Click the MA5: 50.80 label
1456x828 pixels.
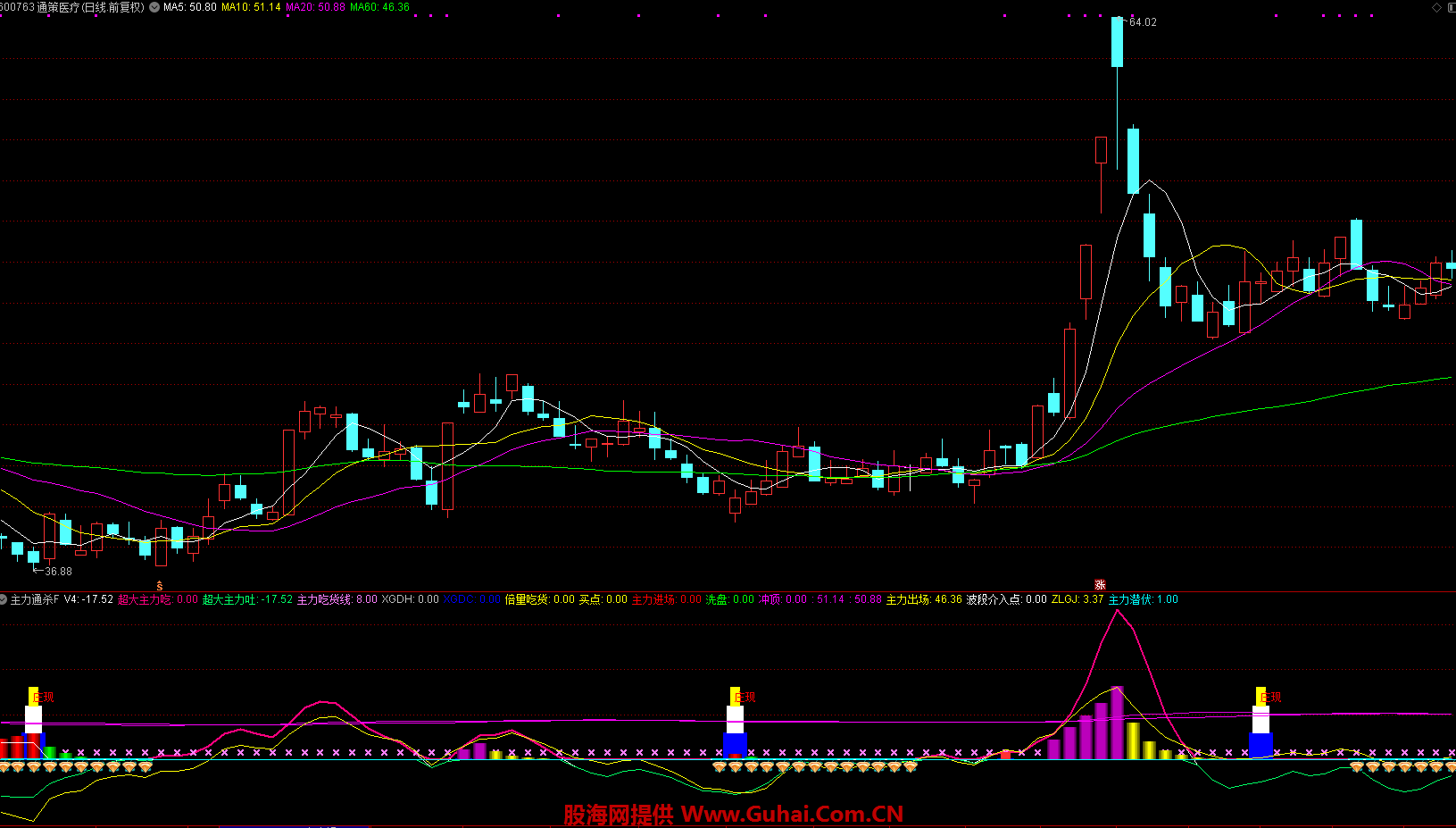click(x=190, y=7)
